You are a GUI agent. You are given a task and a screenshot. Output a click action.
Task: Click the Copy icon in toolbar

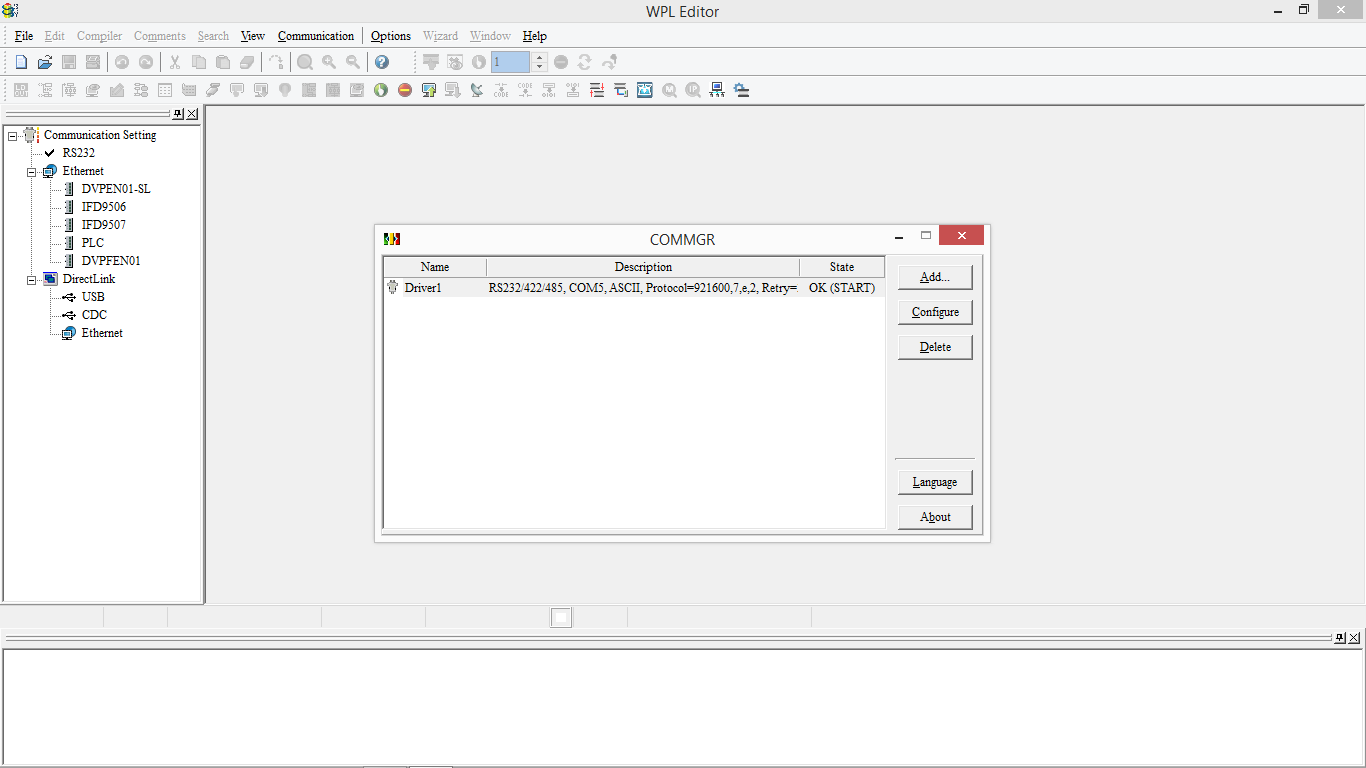pyautogui.click(x=199, y=62)
